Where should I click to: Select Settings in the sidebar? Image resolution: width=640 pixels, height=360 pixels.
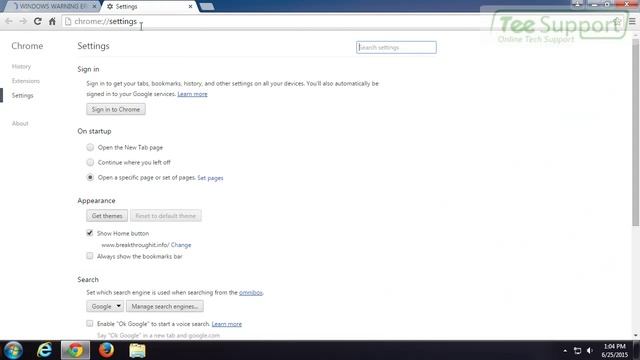pos(22,96)
